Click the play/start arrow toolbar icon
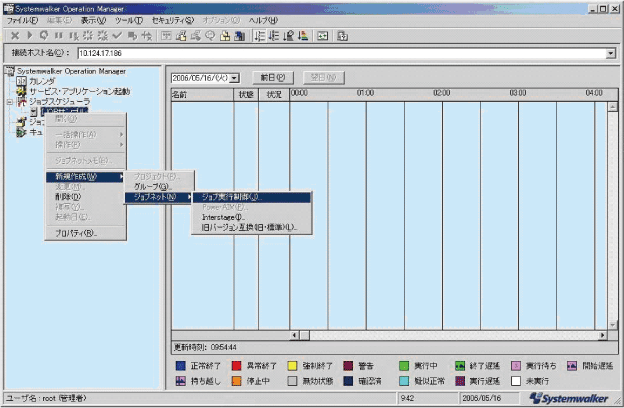This screenshot has width=624, height=408. 29,36
